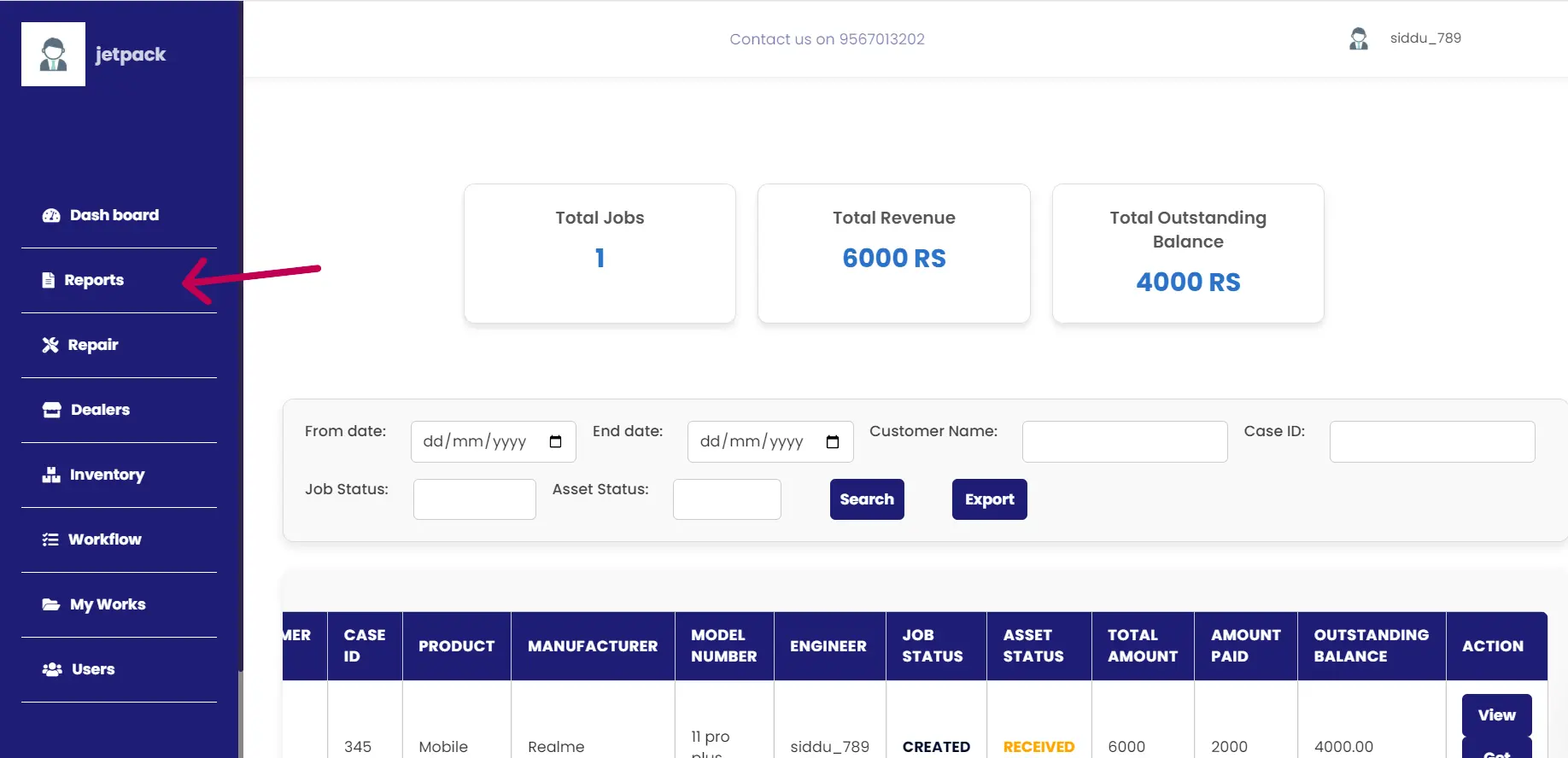Click the Job Status input field

pos(475,499)
